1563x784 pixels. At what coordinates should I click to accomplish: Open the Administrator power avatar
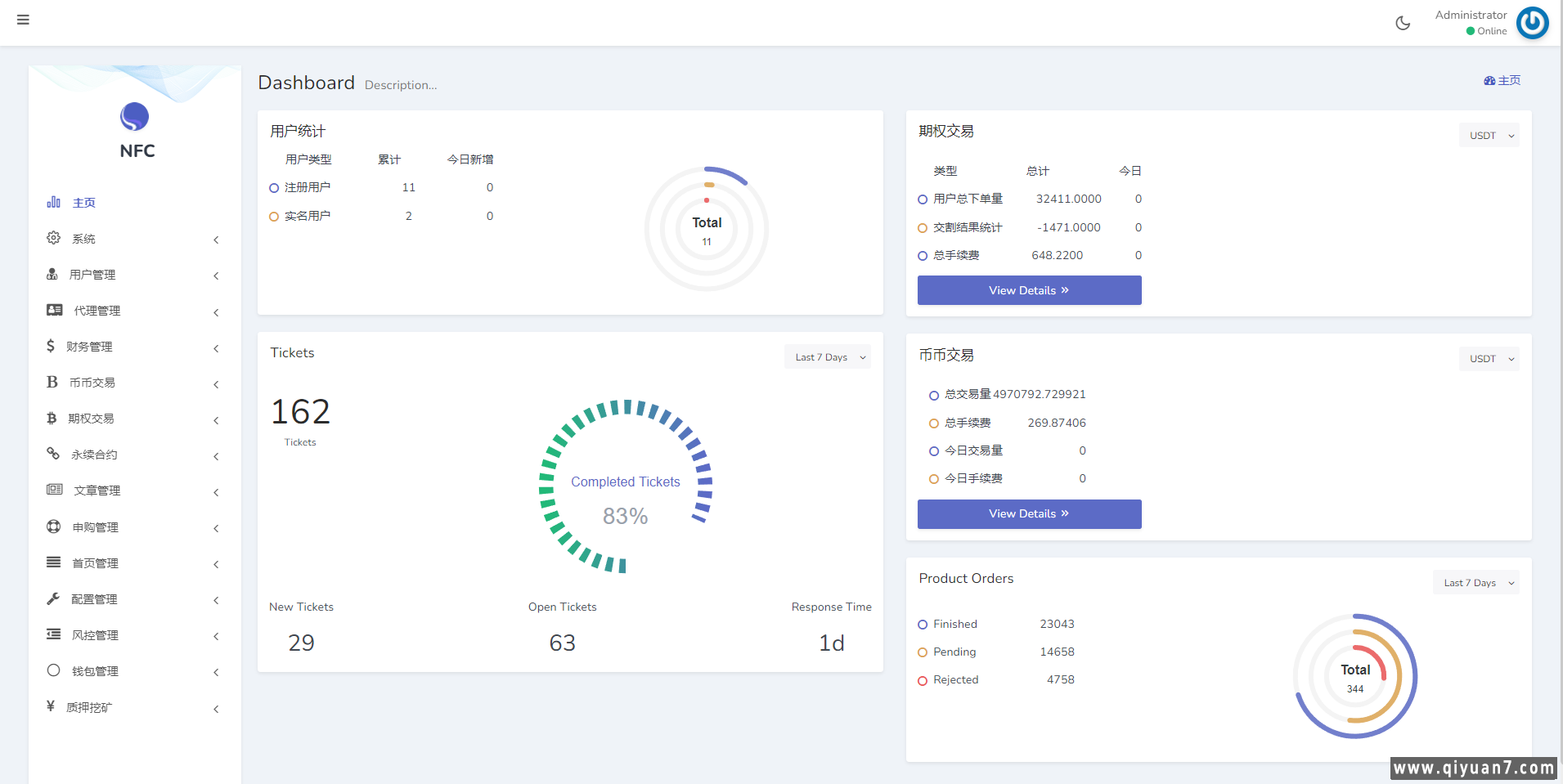1532,23
